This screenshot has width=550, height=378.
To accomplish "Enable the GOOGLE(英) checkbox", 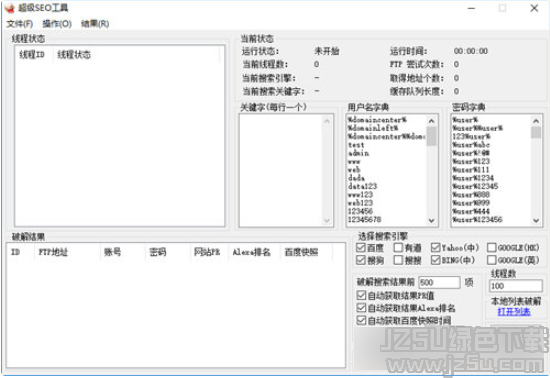I will pyautogui.click(x=492, y=260).
